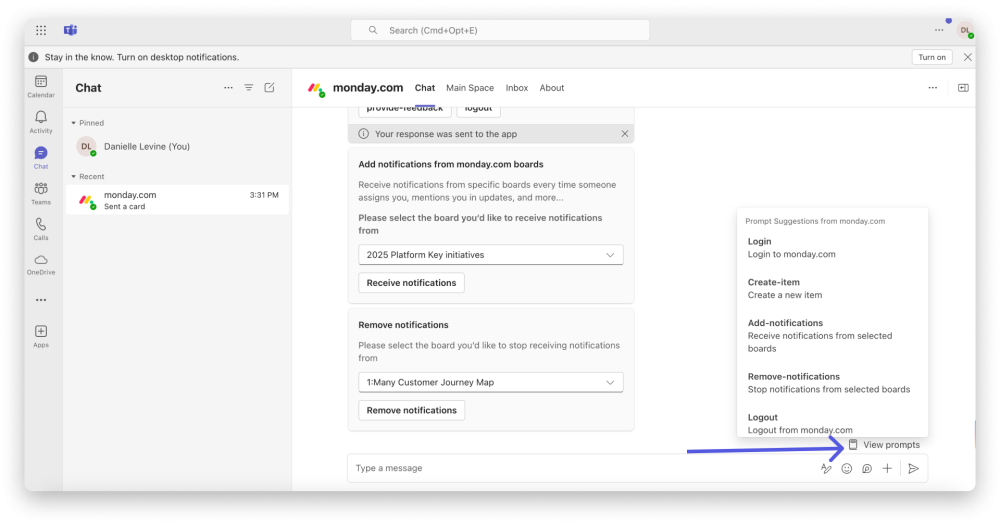Click the Receive notifications button

[411, 283]
